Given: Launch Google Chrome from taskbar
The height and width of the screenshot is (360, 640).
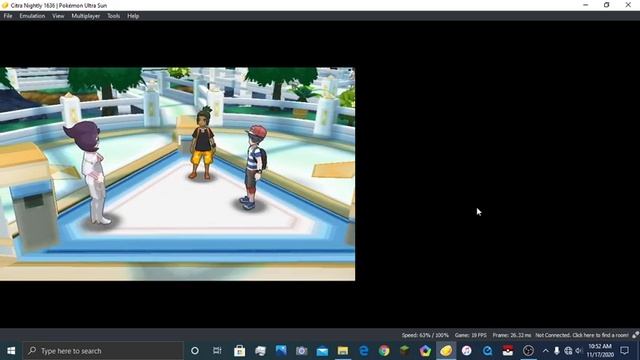Looking at the screenshot, I should coord(384,351).
